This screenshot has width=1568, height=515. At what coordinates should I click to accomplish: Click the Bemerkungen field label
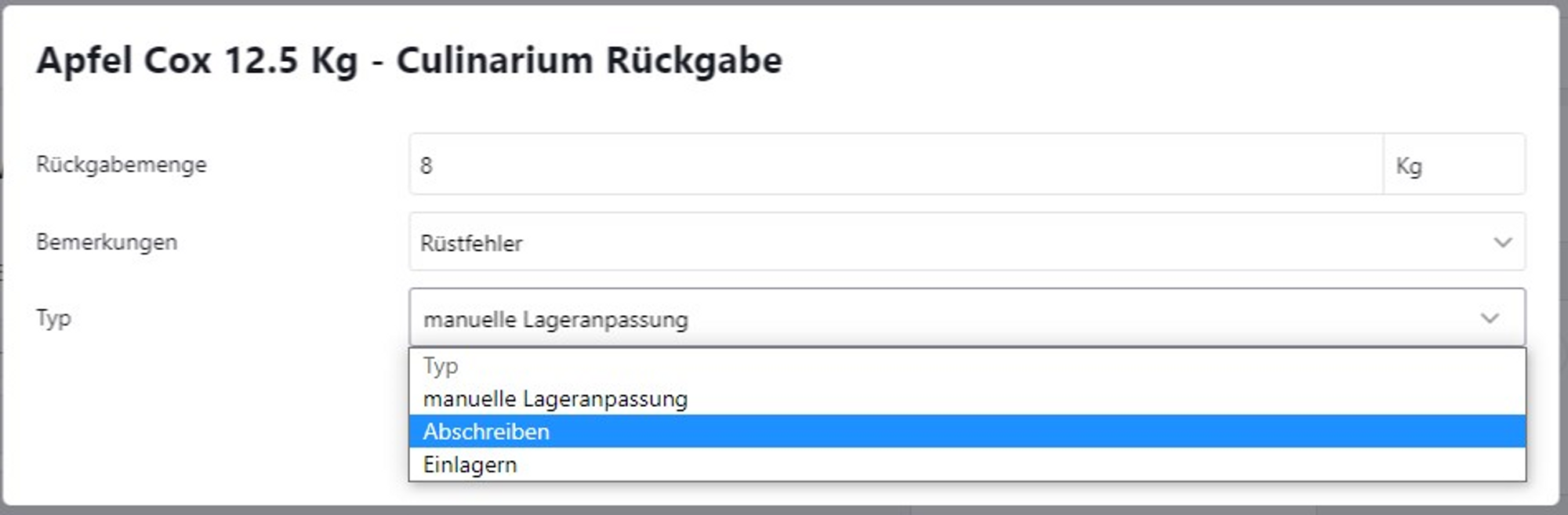(107, 242)
